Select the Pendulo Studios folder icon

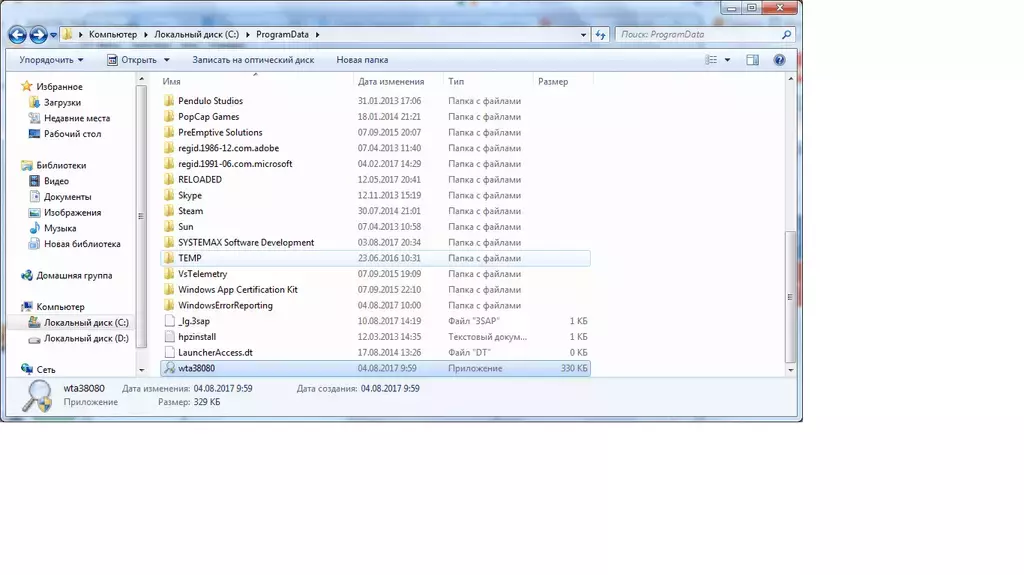coord(169,101)
